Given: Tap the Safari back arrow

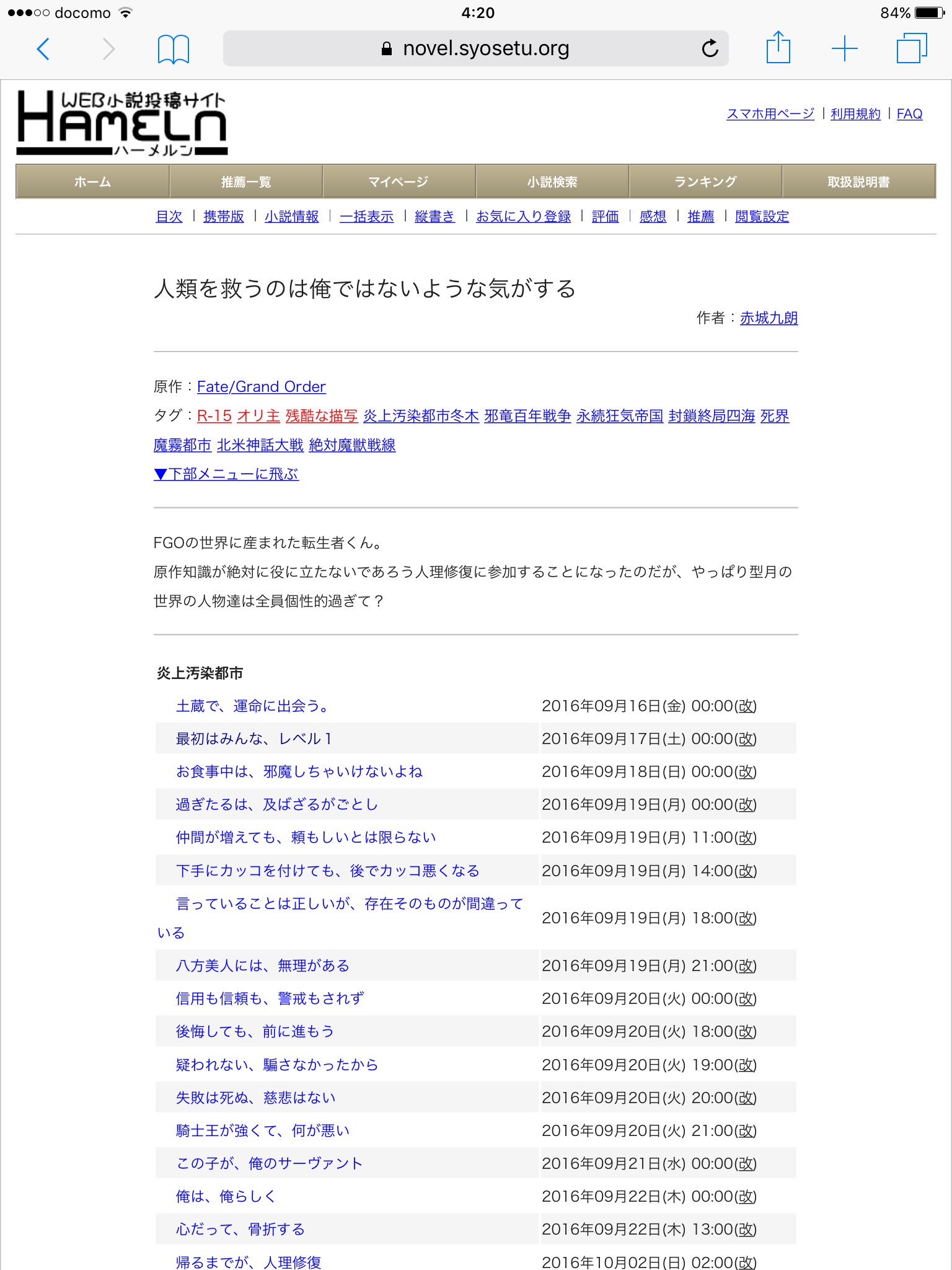Looking at the screenshot, I should click(x=43, y=48).
